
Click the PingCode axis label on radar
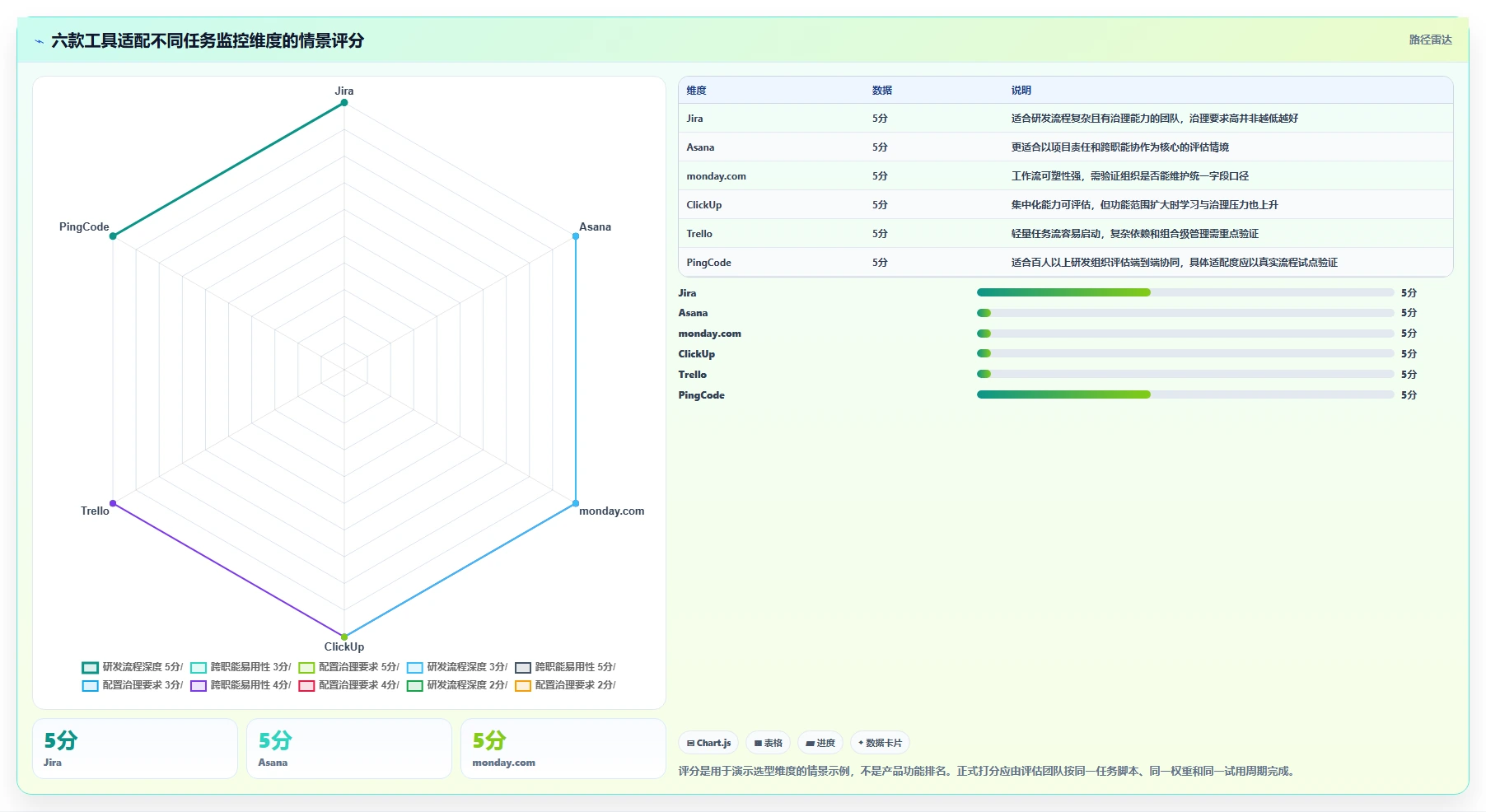coord(84,227)
